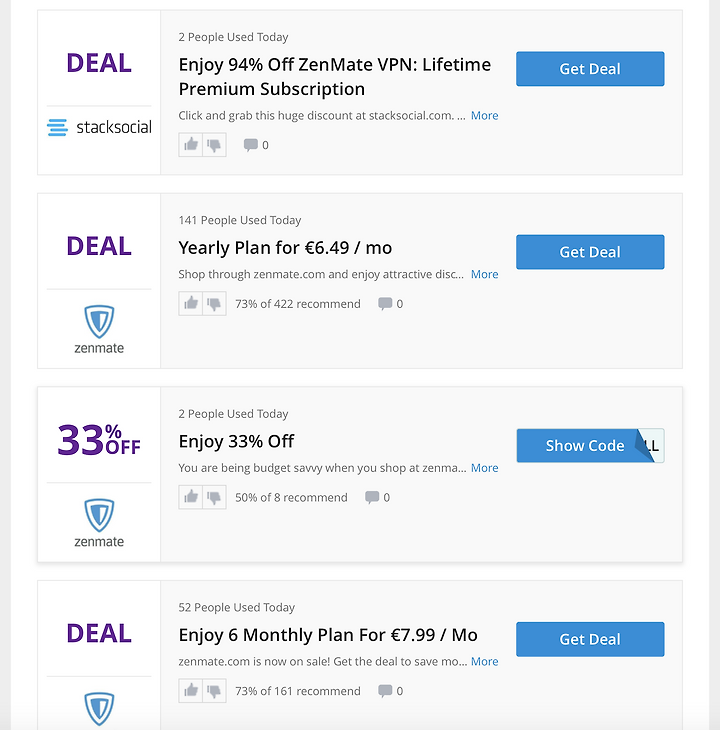Thumbs down the 6 Monthly Plan deal
This screenshot has height=730, width=720.
[x=215, y=691]
